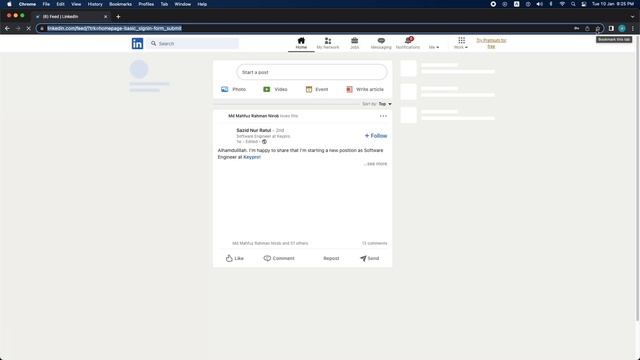
Task: Click the share icon in address bar
Action: (x=587, y=28)
